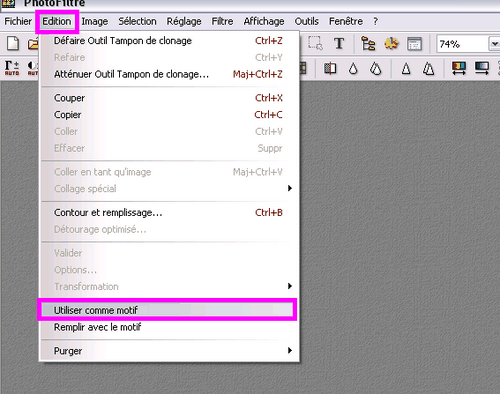Click greyed Effacer menu entry
500x394 pixels.
point(168,148)
